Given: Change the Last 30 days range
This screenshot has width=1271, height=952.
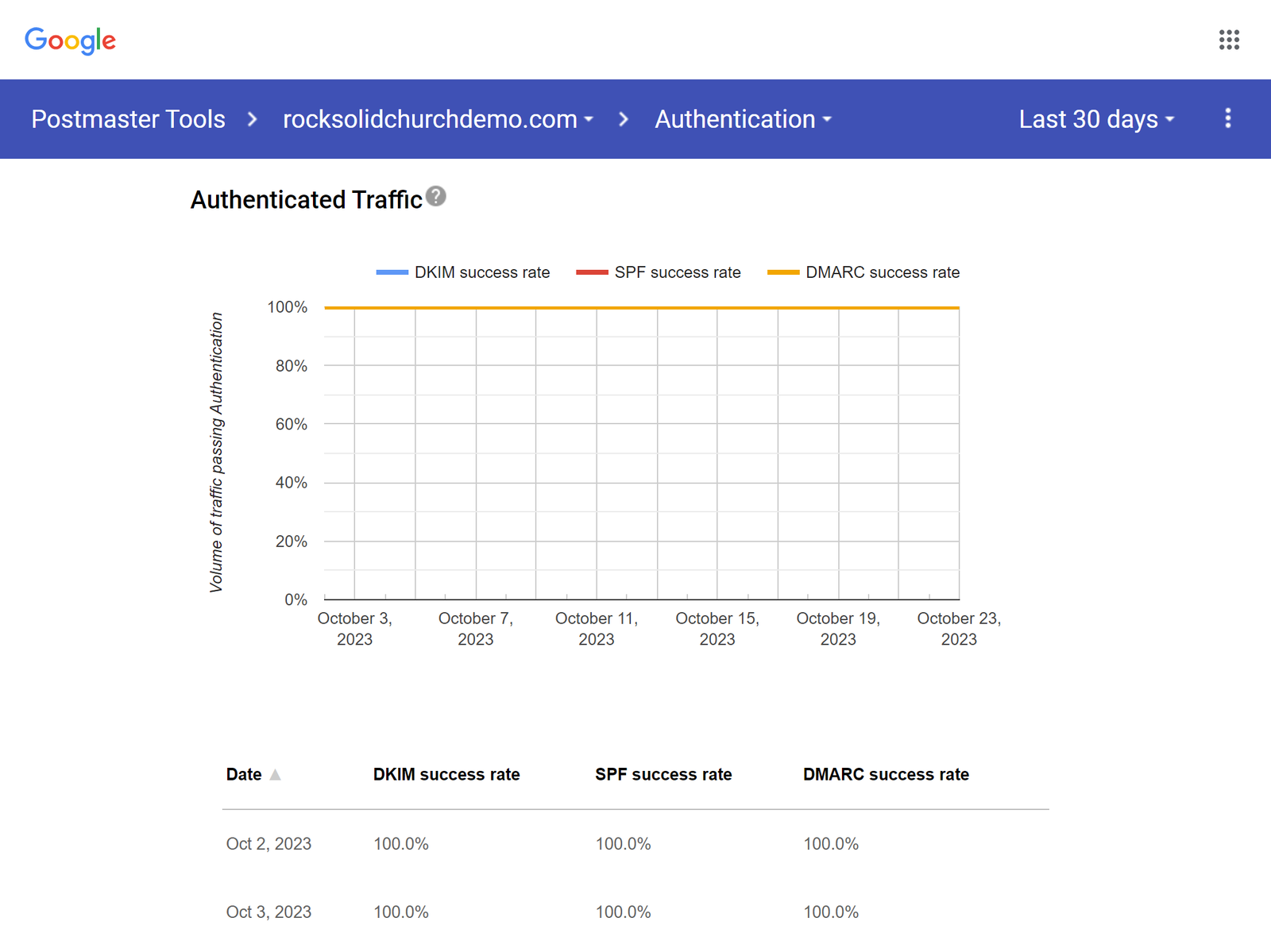Looking at the screenshot, I should coord(1096,119).
